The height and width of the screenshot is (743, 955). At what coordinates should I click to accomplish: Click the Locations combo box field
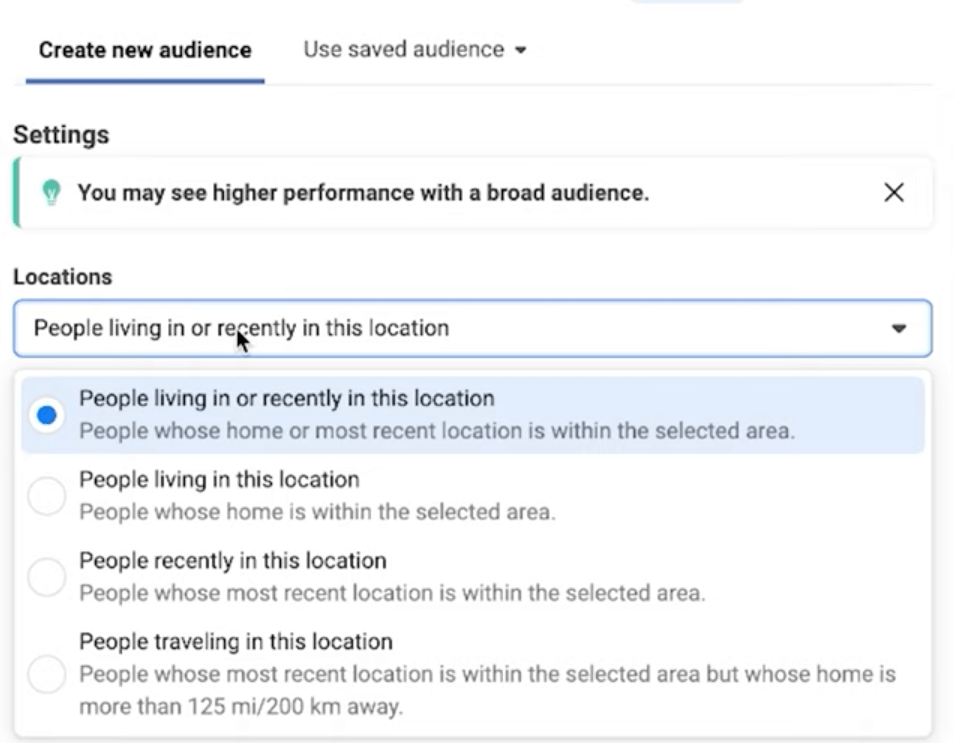[x=473, y=328]
